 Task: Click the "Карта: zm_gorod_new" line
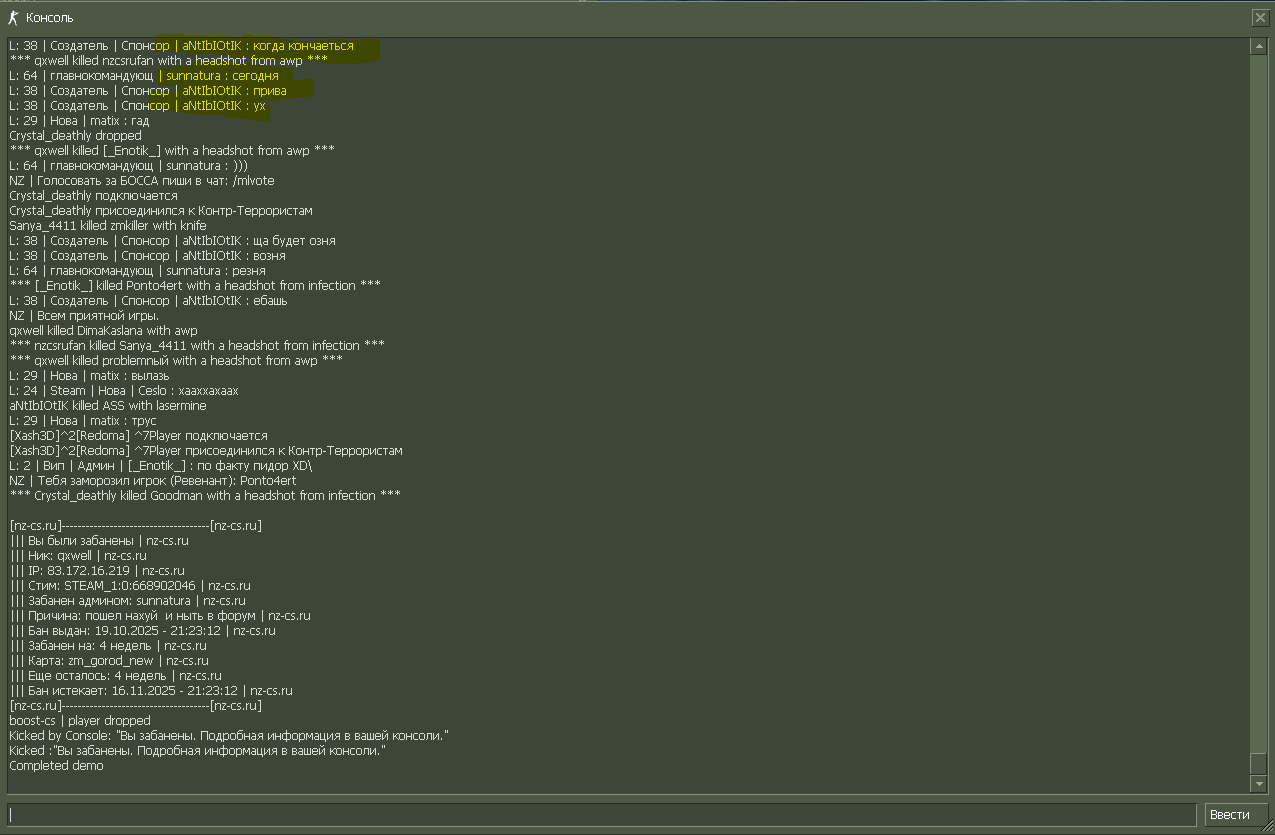[109, 661]
